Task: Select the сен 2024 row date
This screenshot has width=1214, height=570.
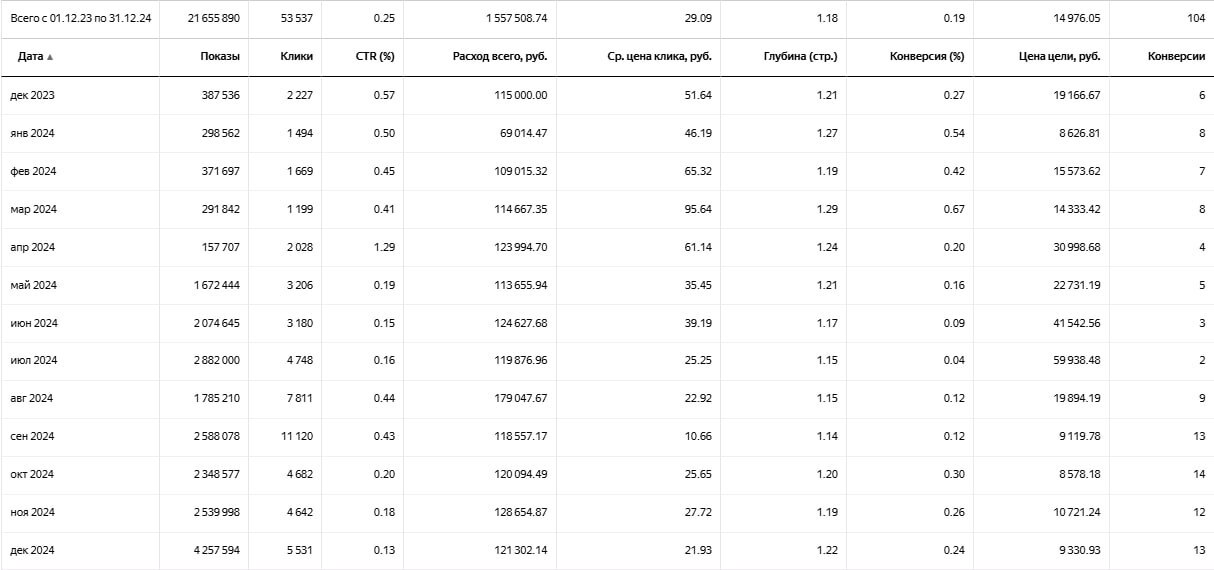Action: 33,437
